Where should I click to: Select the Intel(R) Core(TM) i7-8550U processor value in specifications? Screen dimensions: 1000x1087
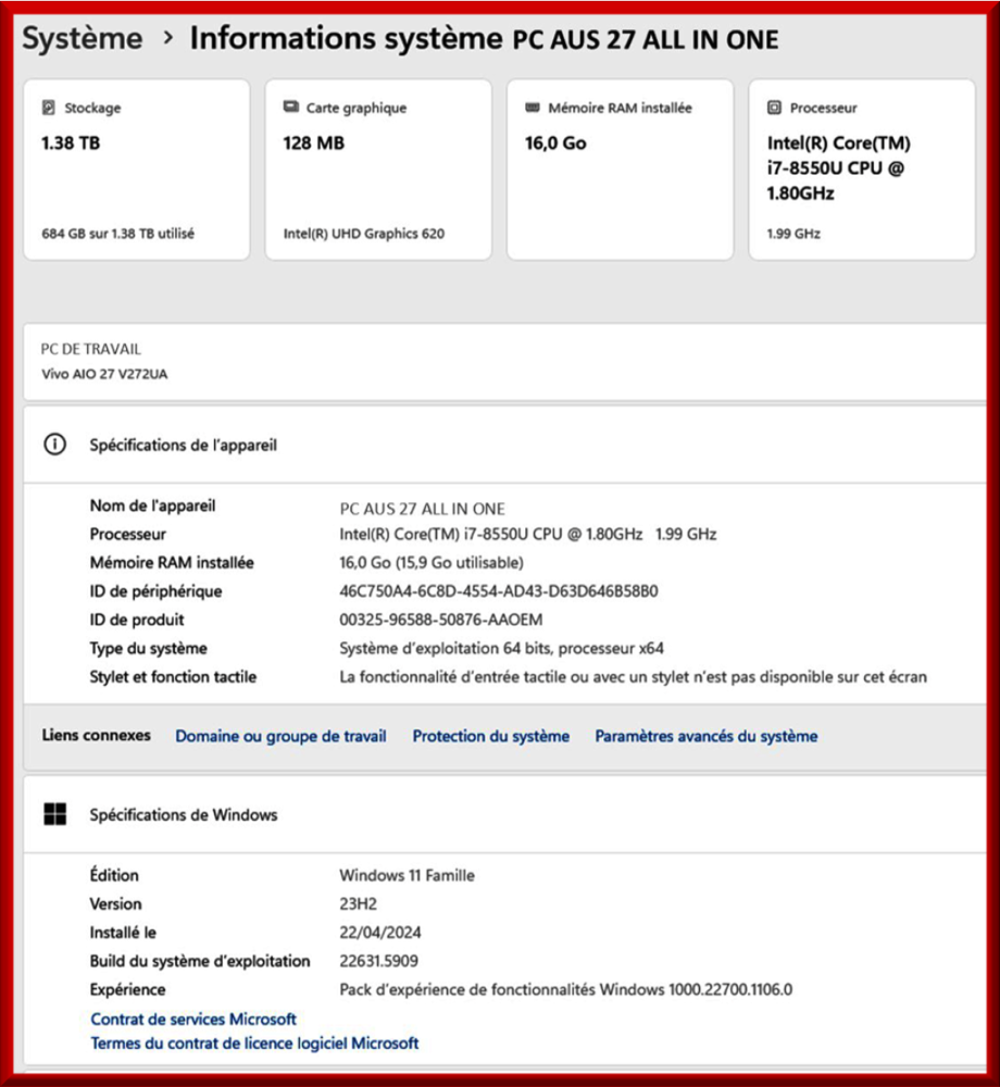pos(527,534)
